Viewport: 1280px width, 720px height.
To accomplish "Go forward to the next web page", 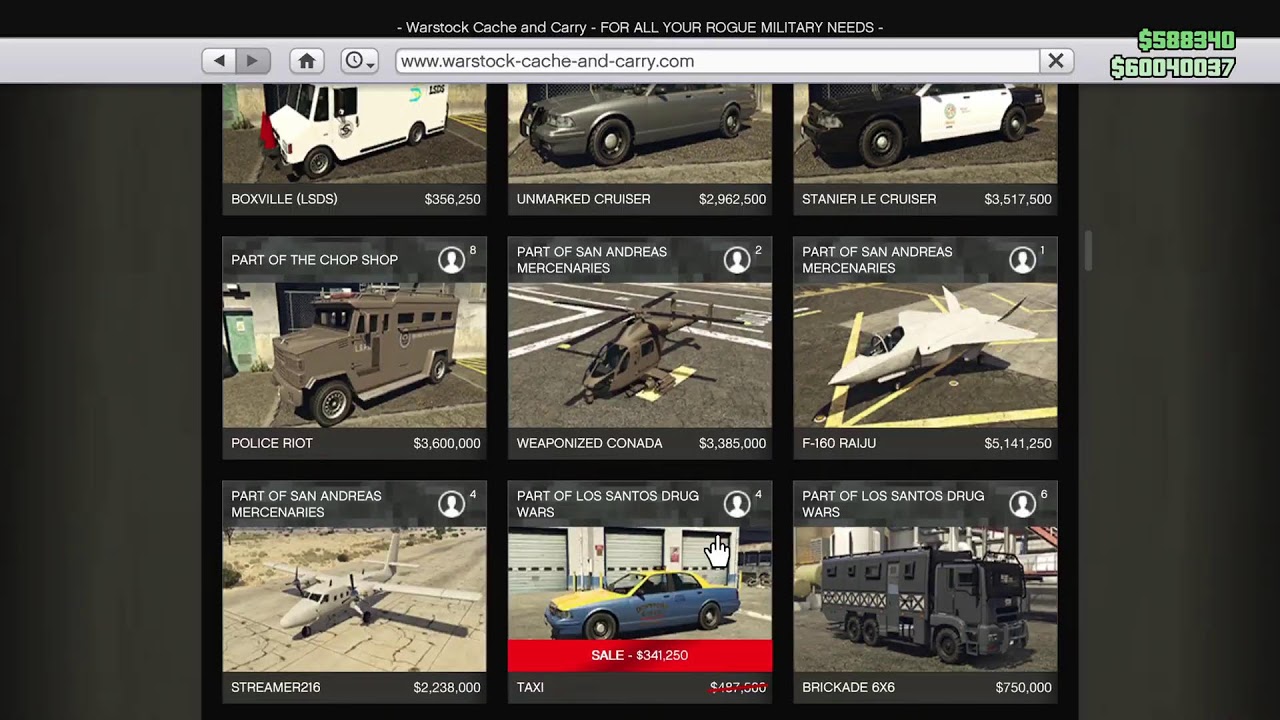I will pyautogui.click(x=253, y=61).
